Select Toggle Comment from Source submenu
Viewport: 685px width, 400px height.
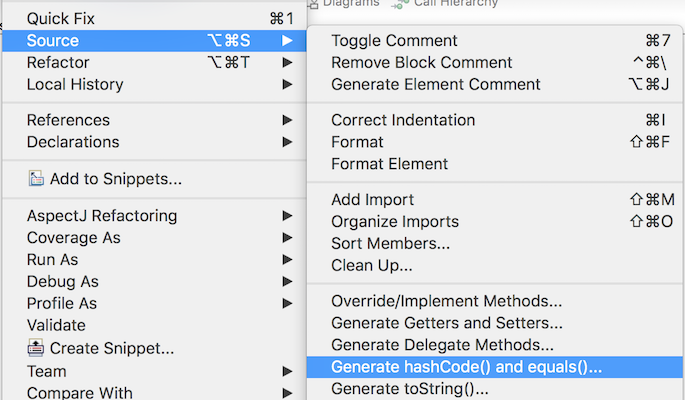pos(394,41)
